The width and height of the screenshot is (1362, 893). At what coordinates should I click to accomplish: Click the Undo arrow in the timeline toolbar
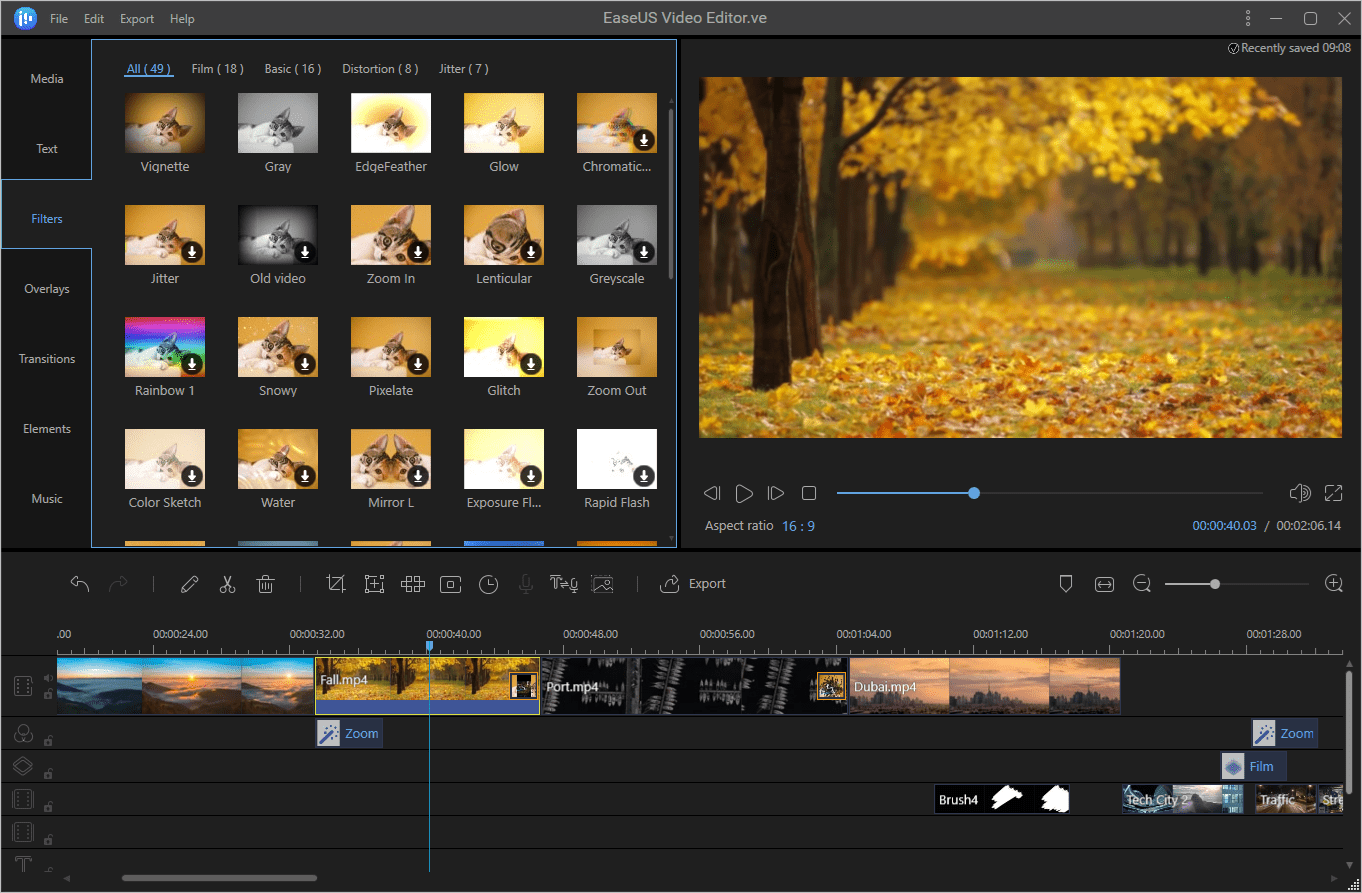80,584
